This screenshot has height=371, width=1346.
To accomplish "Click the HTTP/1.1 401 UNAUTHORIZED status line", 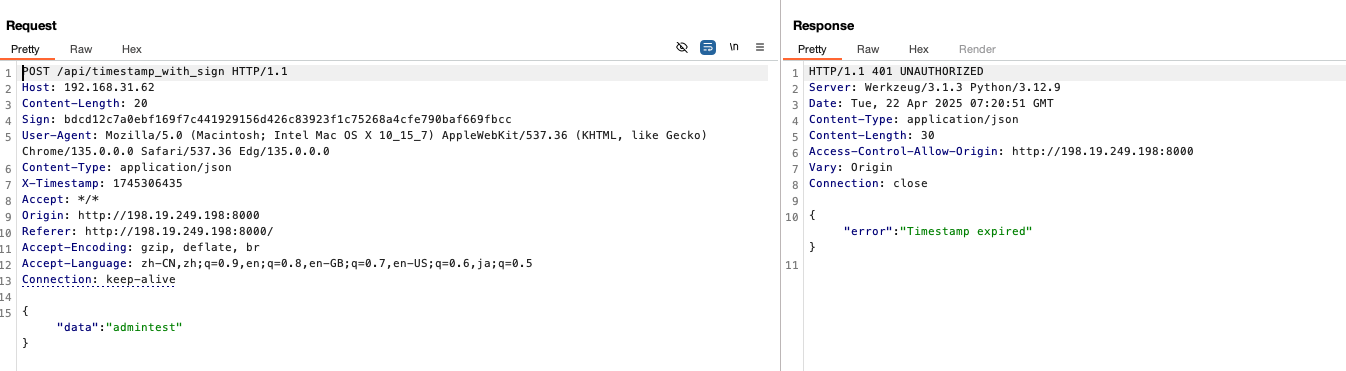I will tap(896, 72).
